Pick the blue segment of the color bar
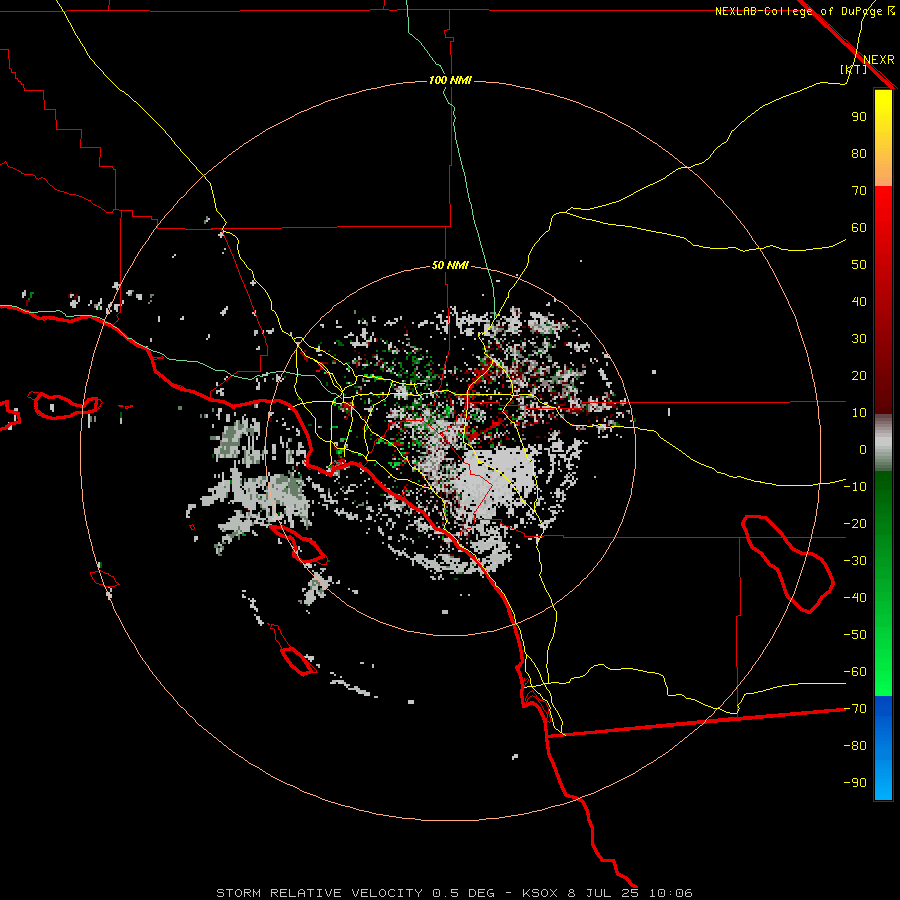The width and height of the screenshot is (900, 900). [x=883, y=748]
